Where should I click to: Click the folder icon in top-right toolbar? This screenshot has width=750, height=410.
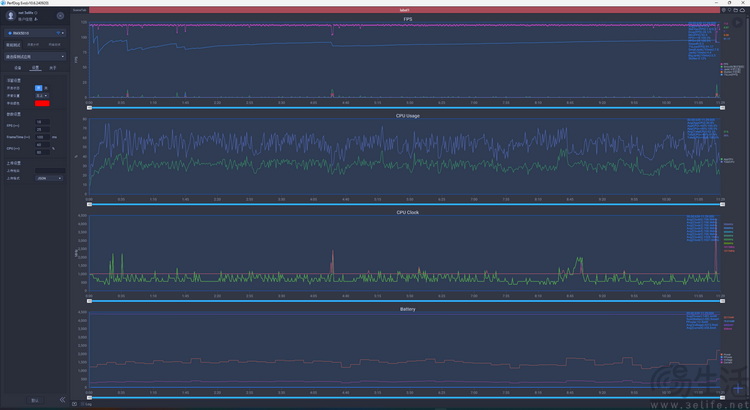pos(736,10)
